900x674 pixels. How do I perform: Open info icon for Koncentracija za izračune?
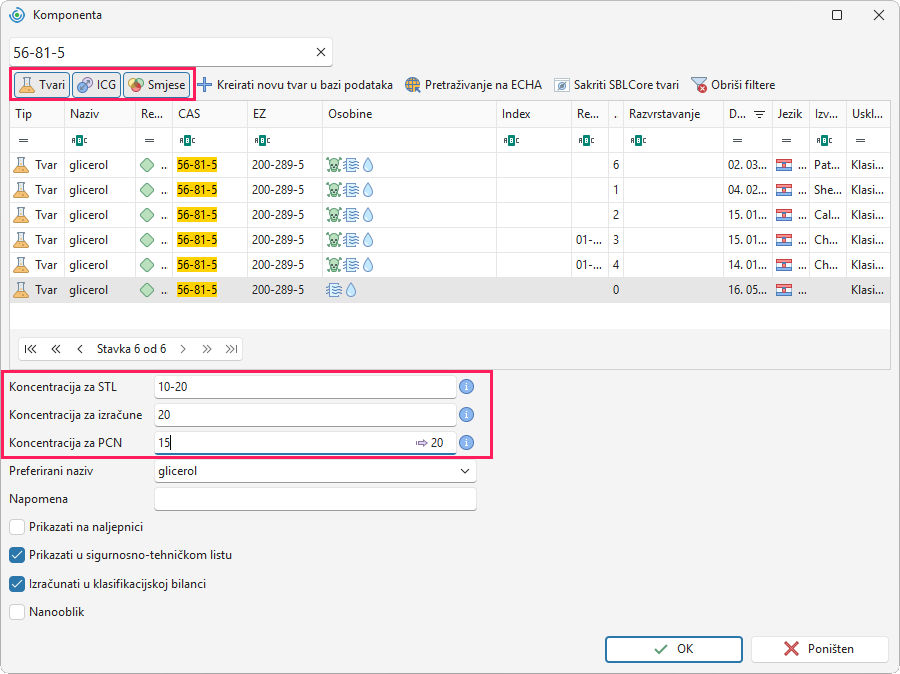[467, 415]
